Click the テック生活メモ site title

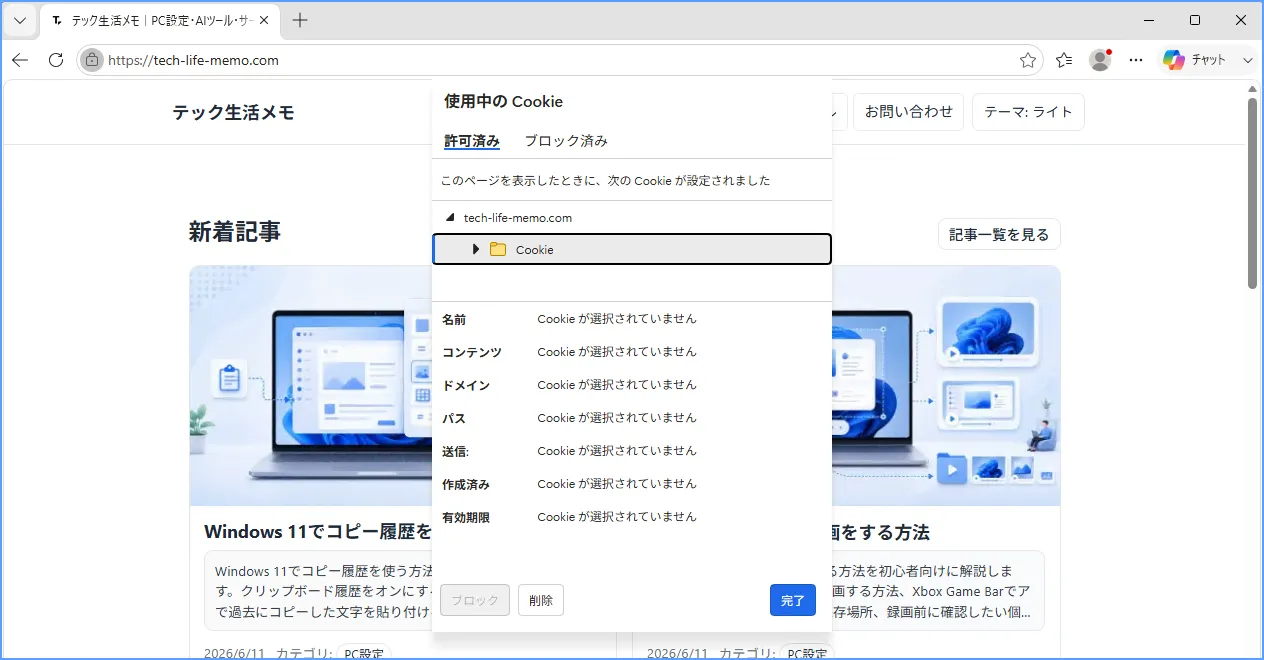pos(234,112)
